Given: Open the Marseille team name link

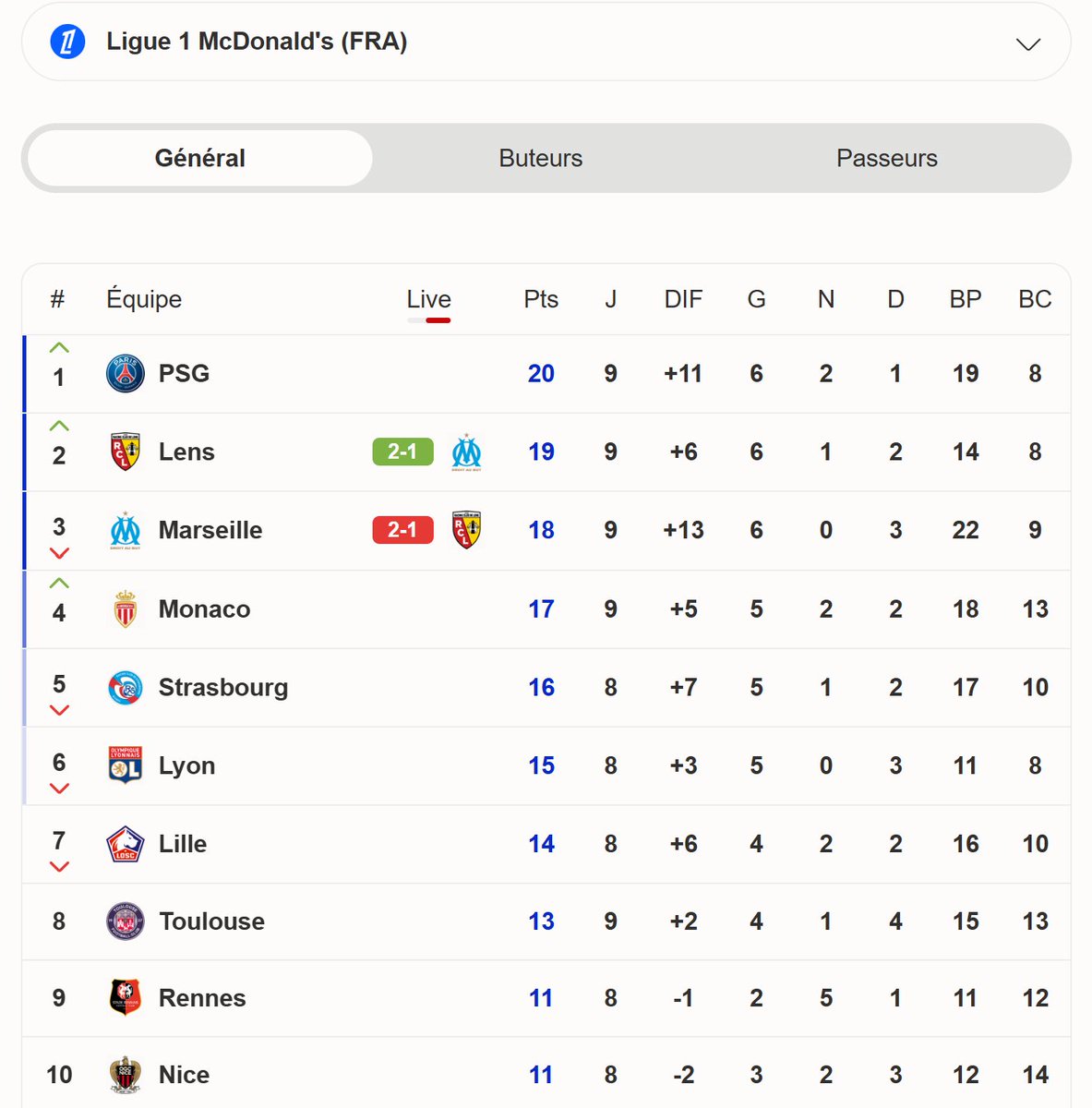Looking at the screenshot, I should pyautogui.click(x=210, y=530).
